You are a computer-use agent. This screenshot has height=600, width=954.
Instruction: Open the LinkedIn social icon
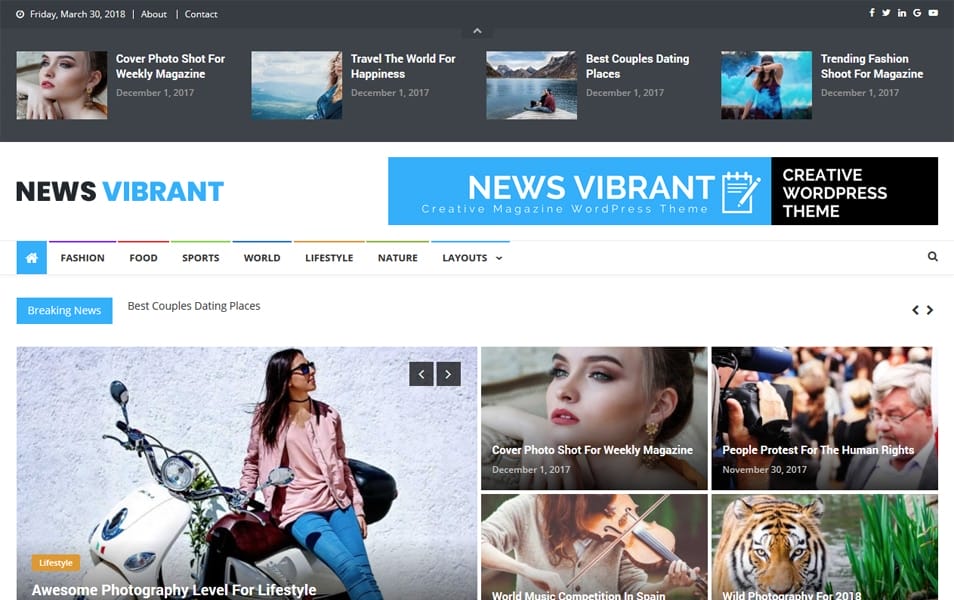pos(904,12)
